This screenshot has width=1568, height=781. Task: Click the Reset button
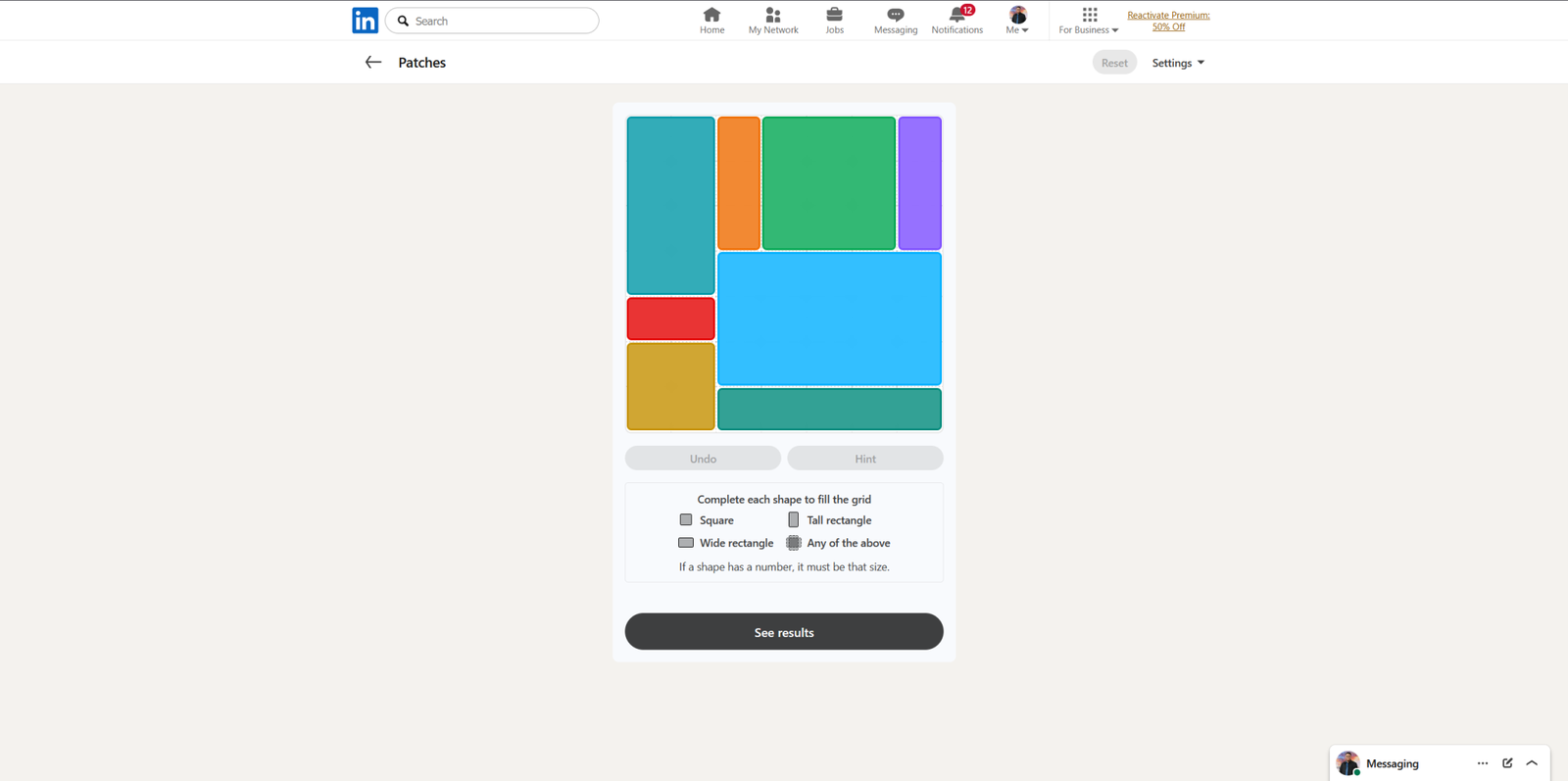point(1114,63)
